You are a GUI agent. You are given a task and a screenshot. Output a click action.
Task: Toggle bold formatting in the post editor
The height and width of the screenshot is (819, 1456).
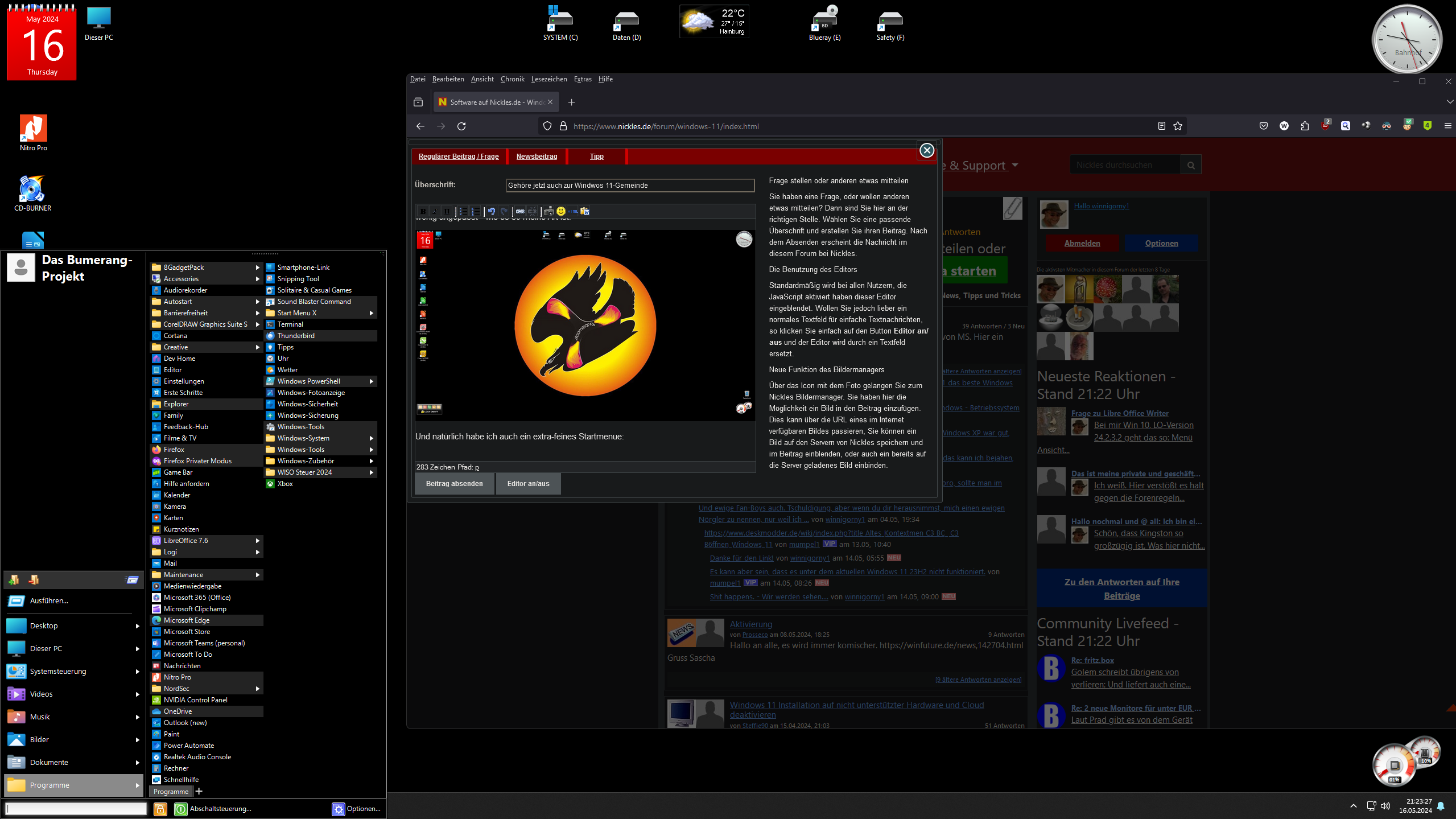pos(423,211)
